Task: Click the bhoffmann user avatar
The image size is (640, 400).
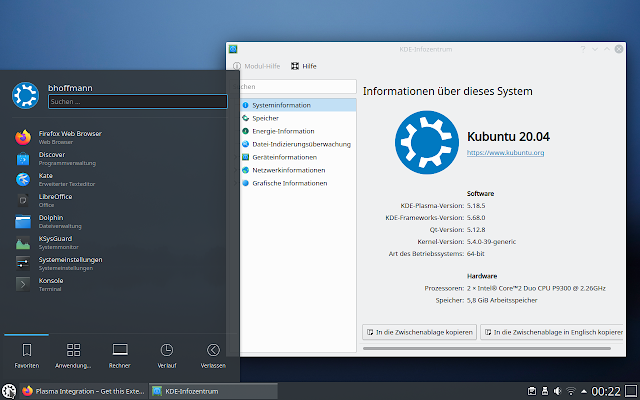Action: tap(25, 96)
